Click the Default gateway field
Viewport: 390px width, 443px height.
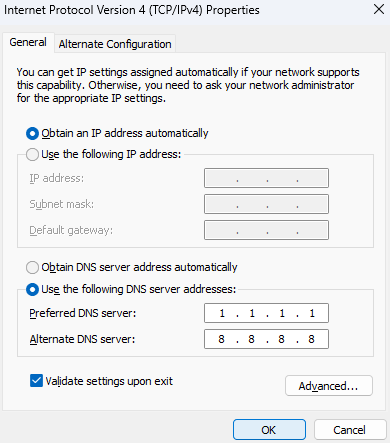click(x=266, y=230)
